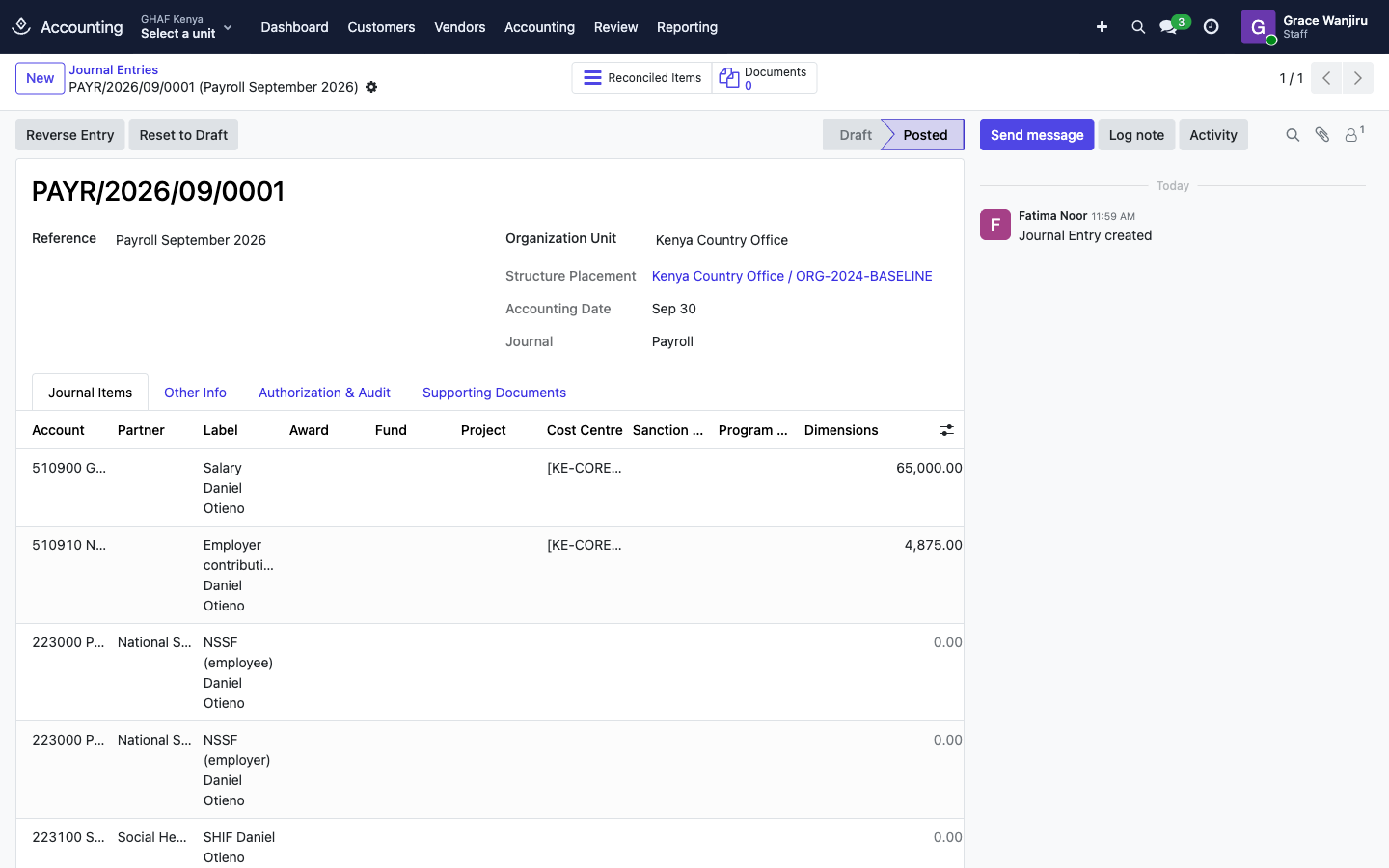
Task: Click Fatima Noor's avatar
Action: 995,225
